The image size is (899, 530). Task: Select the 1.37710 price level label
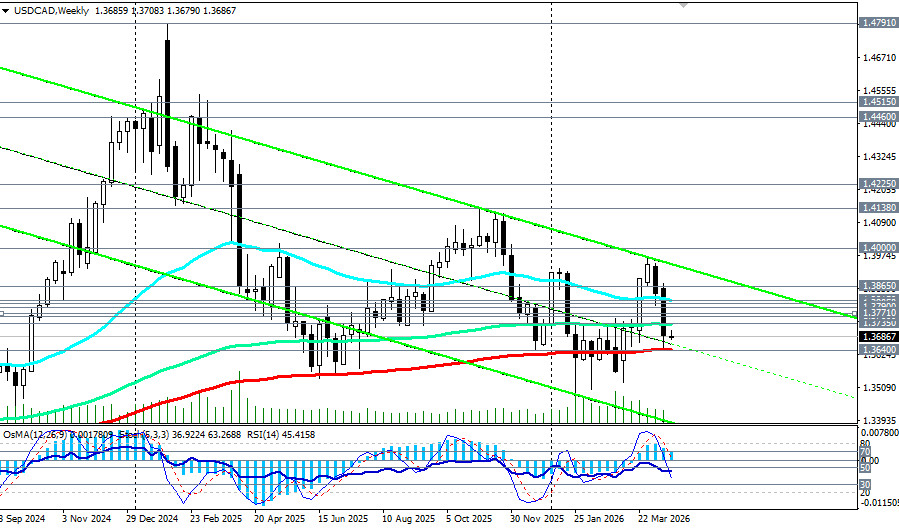coord(878,313)
